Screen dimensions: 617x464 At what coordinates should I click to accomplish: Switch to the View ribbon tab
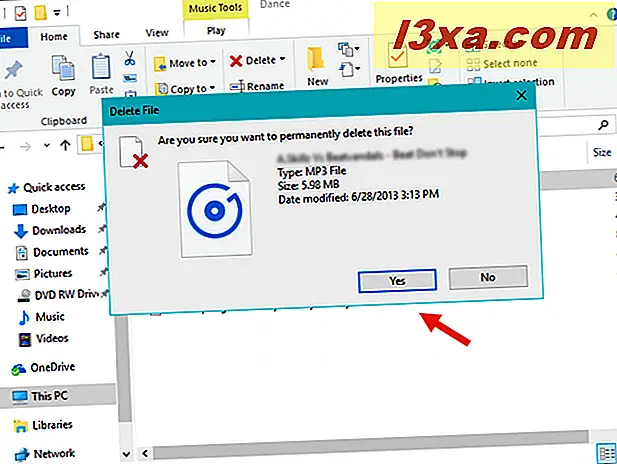[x=157, y=33]
